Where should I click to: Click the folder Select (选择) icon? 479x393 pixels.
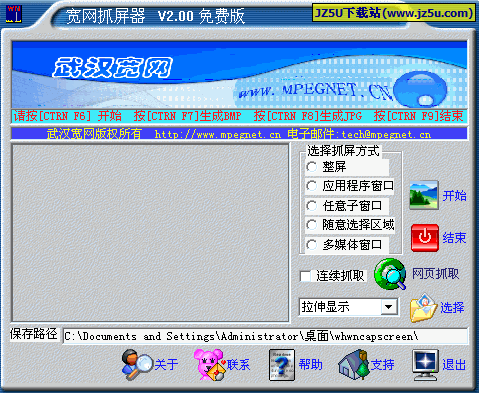point(423,308)
